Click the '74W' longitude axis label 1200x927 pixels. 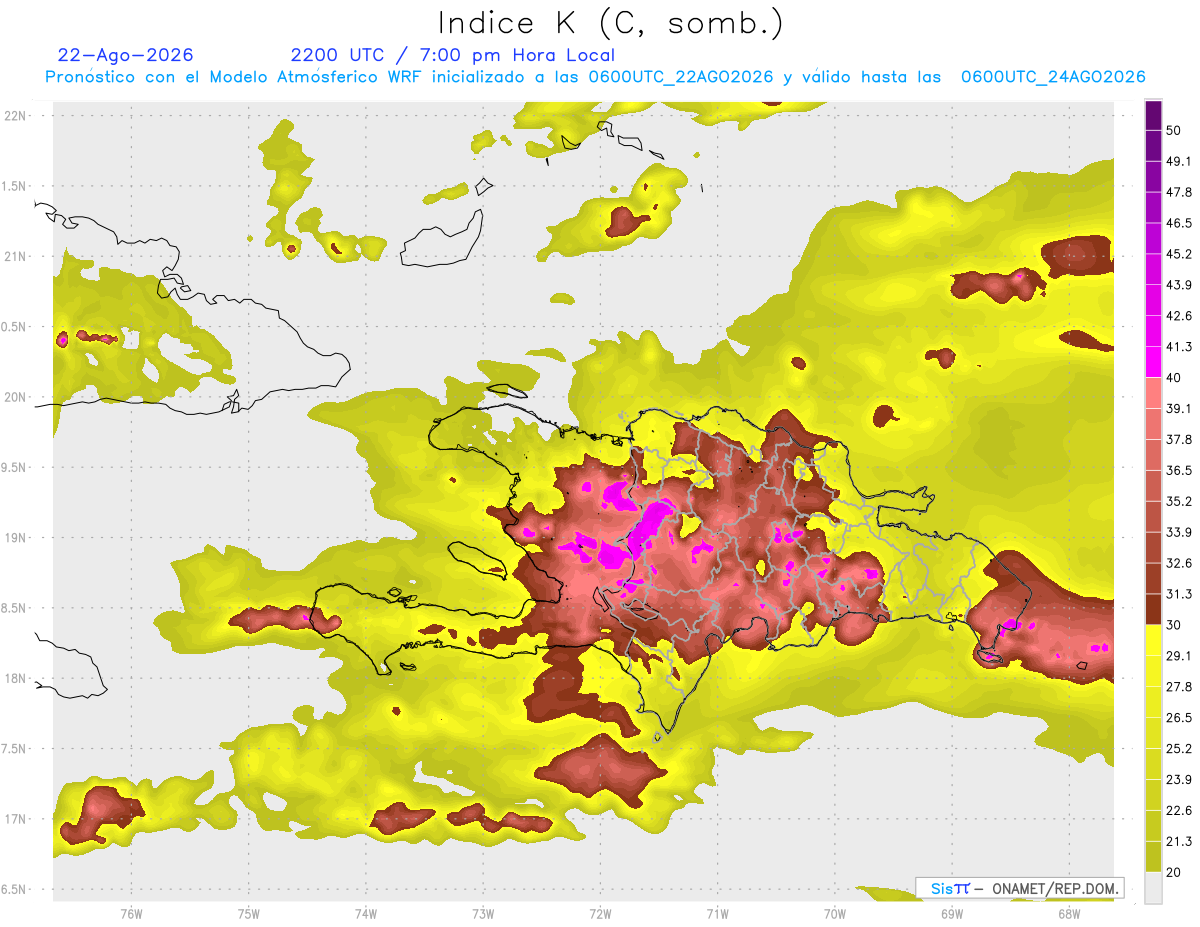pos(366,914)
